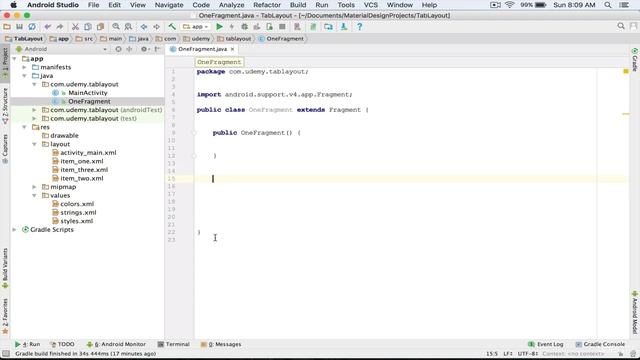Click the tablayout breadcrumb in navigation bar

[235, 39]
